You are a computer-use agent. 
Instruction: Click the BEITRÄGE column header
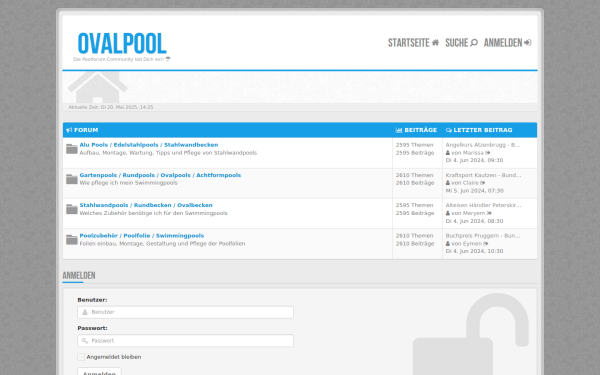click(416, 130)
